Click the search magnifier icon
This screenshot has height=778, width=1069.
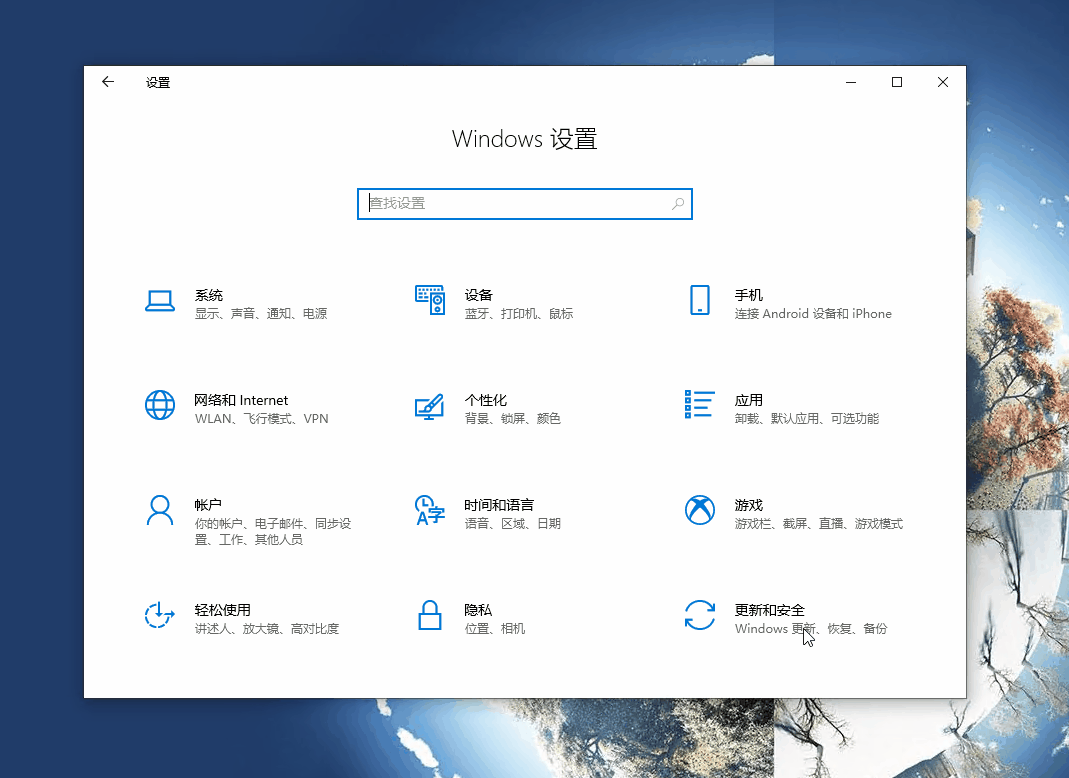(679, 203)
